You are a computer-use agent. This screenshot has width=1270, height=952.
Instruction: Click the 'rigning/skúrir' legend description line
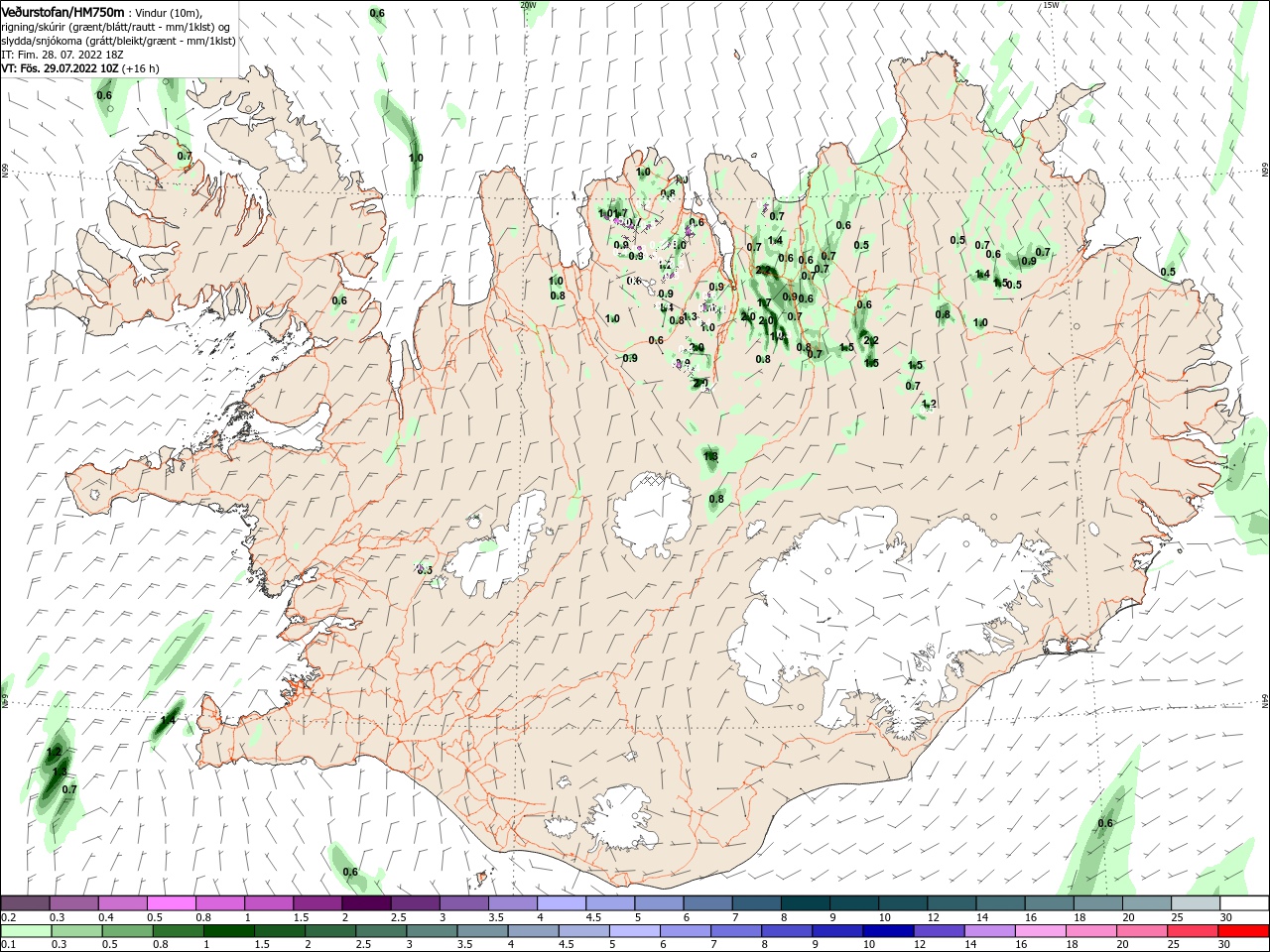(116, 27)
